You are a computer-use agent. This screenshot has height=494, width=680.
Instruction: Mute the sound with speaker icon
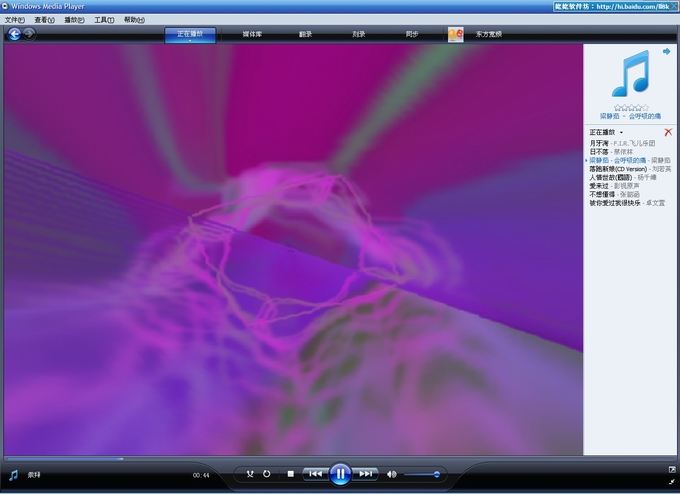coord(392,474)
